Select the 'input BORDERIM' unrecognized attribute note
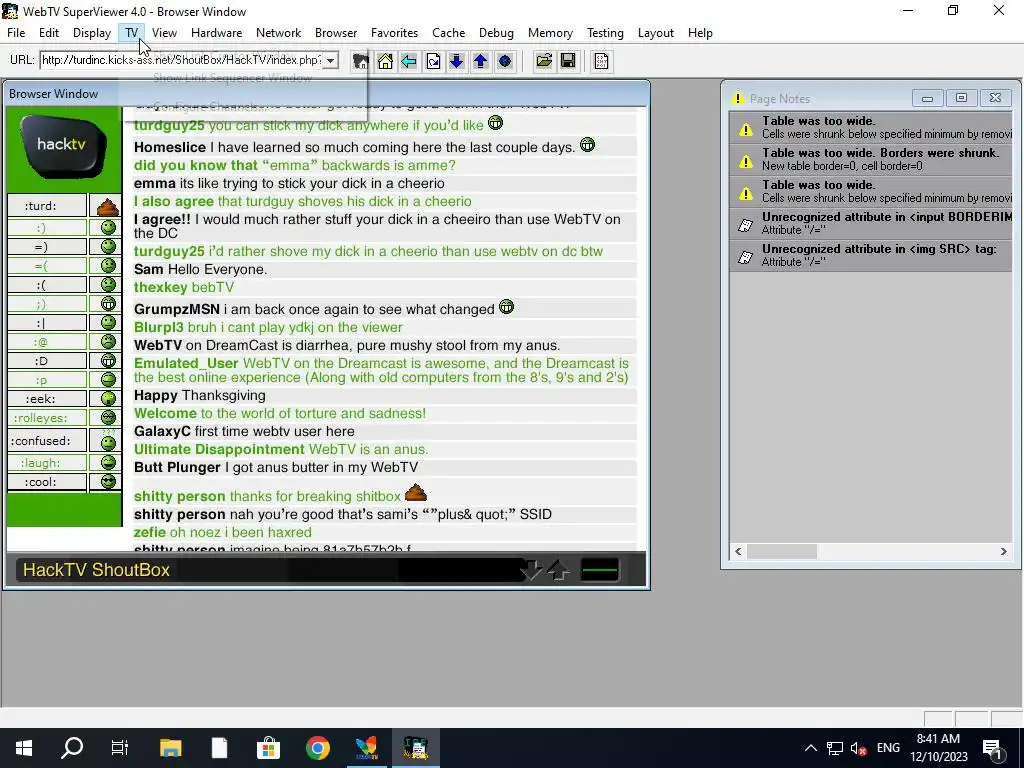The image size is (1024, 768). coord(871,223)
